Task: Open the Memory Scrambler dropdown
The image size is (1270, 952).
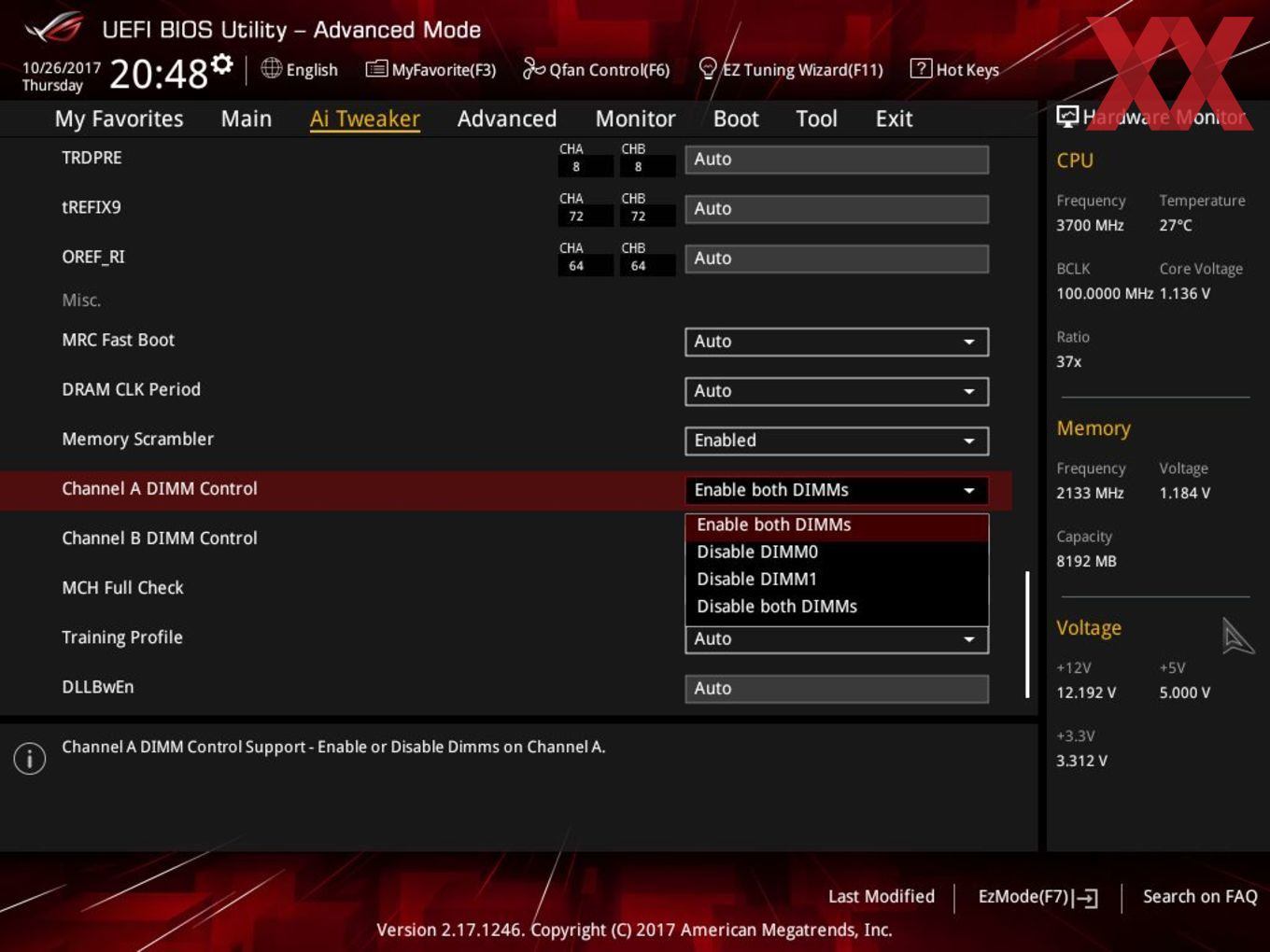Action: [x=837, y=441]
